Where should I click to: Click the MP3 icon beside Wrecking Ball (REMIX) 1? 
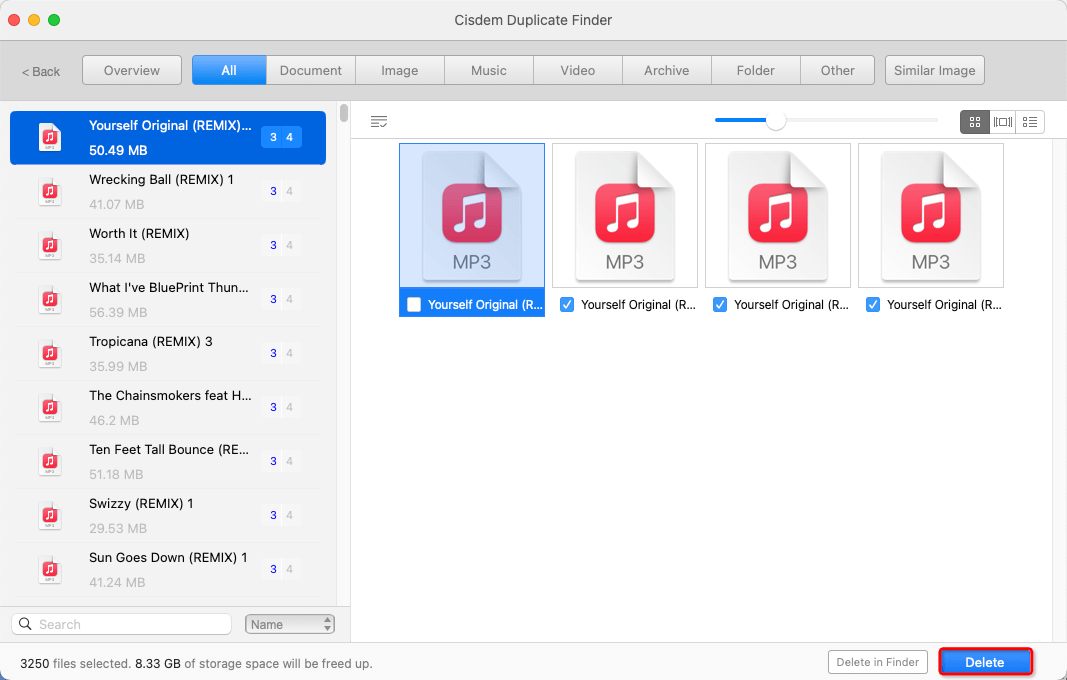51,191
